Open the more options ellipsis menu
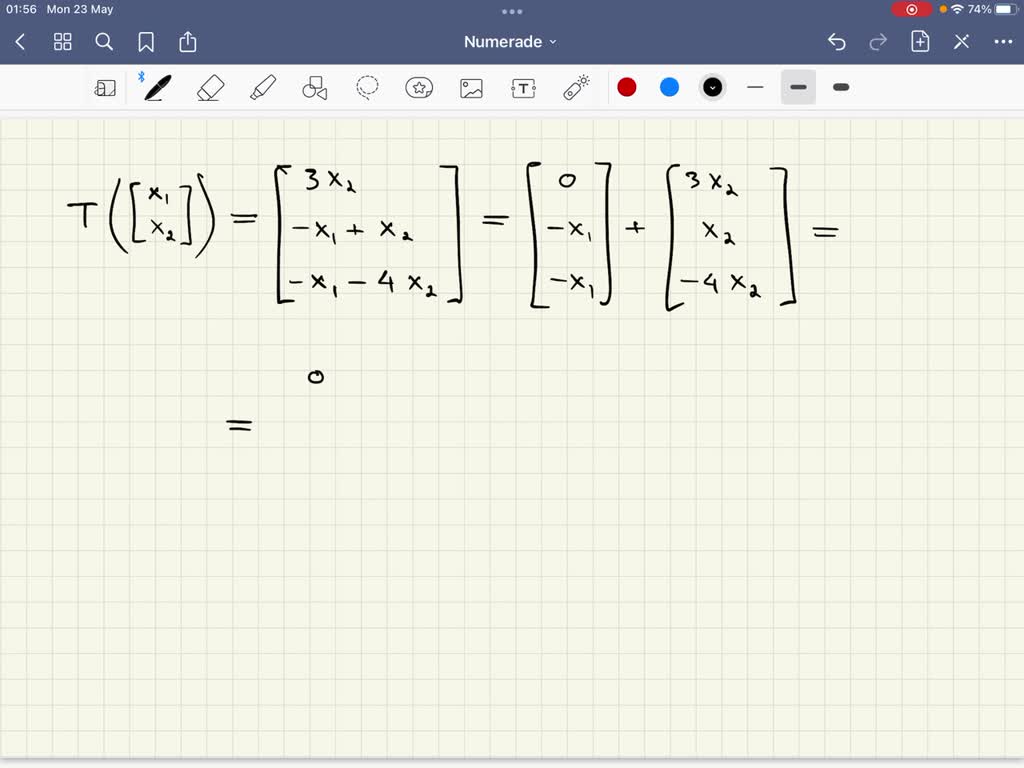The height and width of the screenshot is (768, 1024). 1004,41
